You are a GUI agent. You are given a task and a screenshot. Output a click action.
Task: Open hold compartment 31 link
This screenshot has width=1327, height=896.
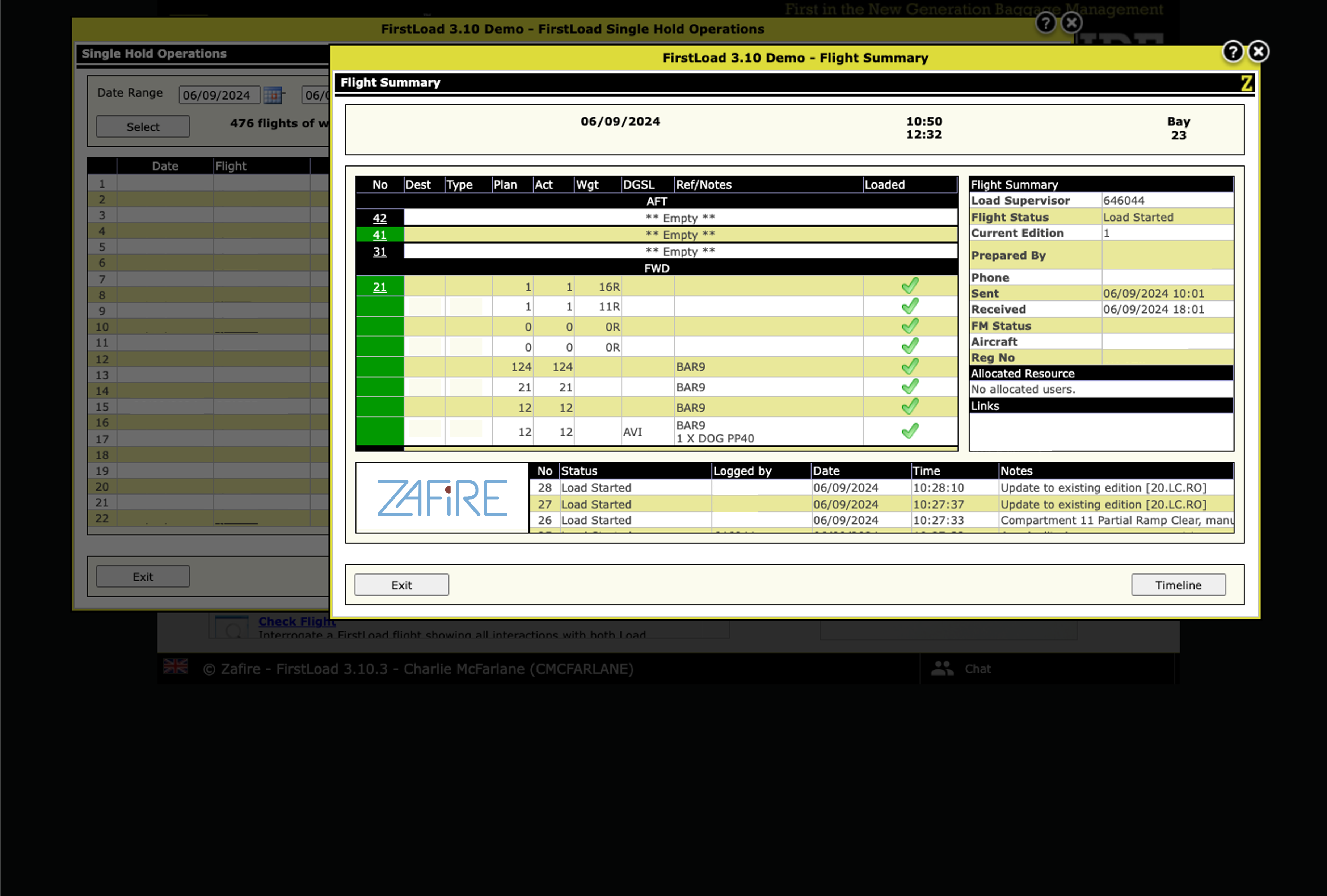pos(379,252)
